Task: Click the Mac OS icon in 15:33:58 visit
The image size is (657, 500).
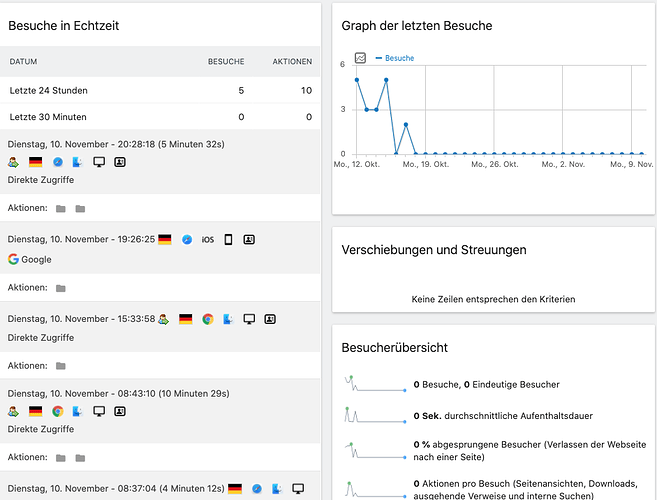Action: [x=228, y=319]
